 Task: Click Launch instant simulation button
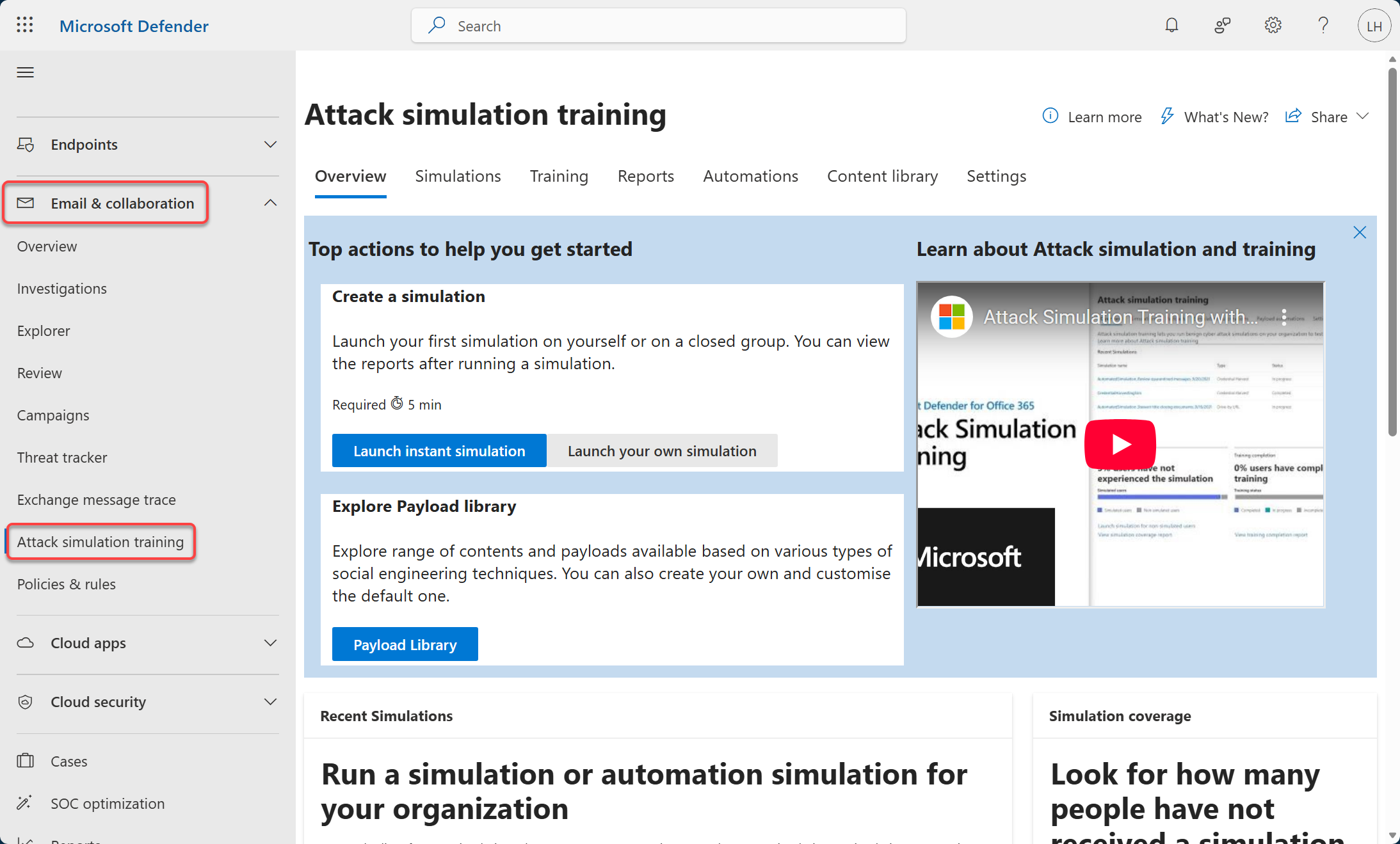(439, 451)
